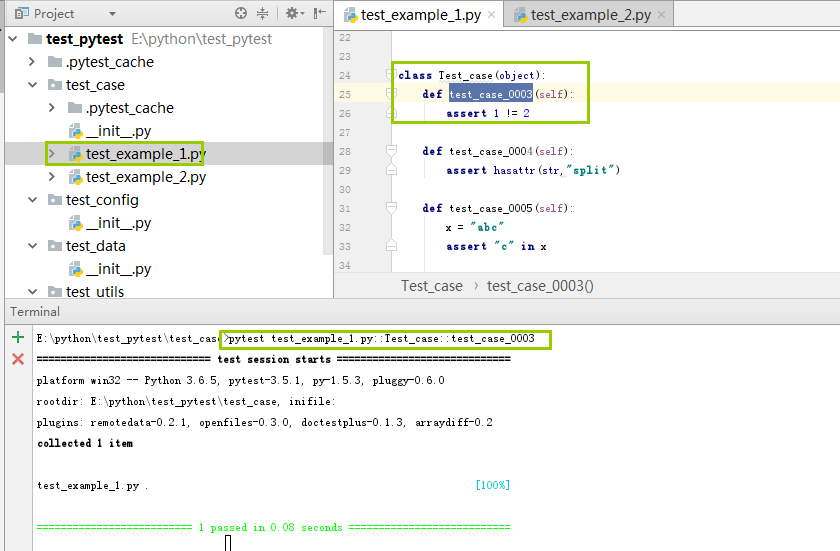The image size is (840, 551).
Task: Expand the test_example_2.py tree node
Action: [x=52, y=177]
